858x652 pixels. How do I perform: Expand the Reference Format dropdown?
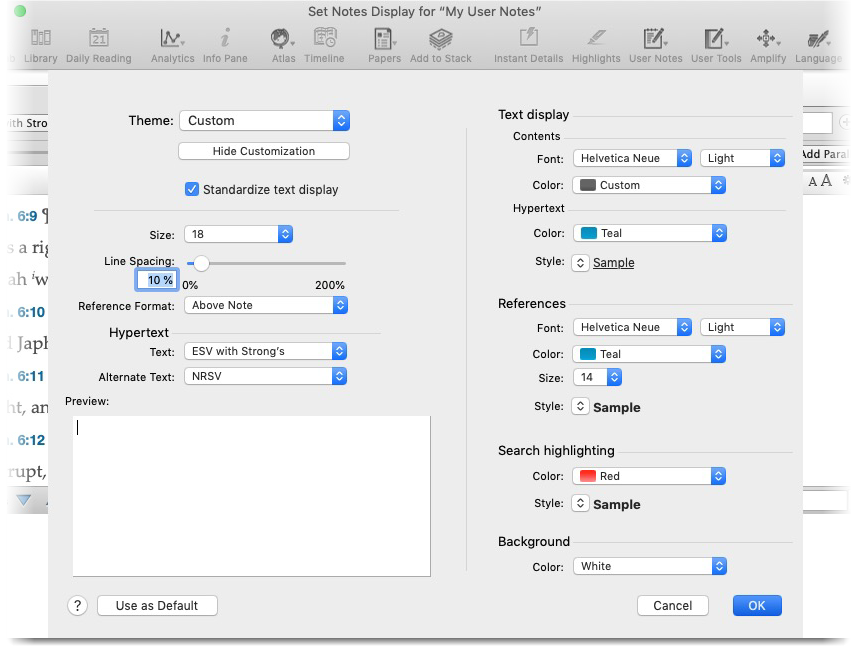(265, 305)
